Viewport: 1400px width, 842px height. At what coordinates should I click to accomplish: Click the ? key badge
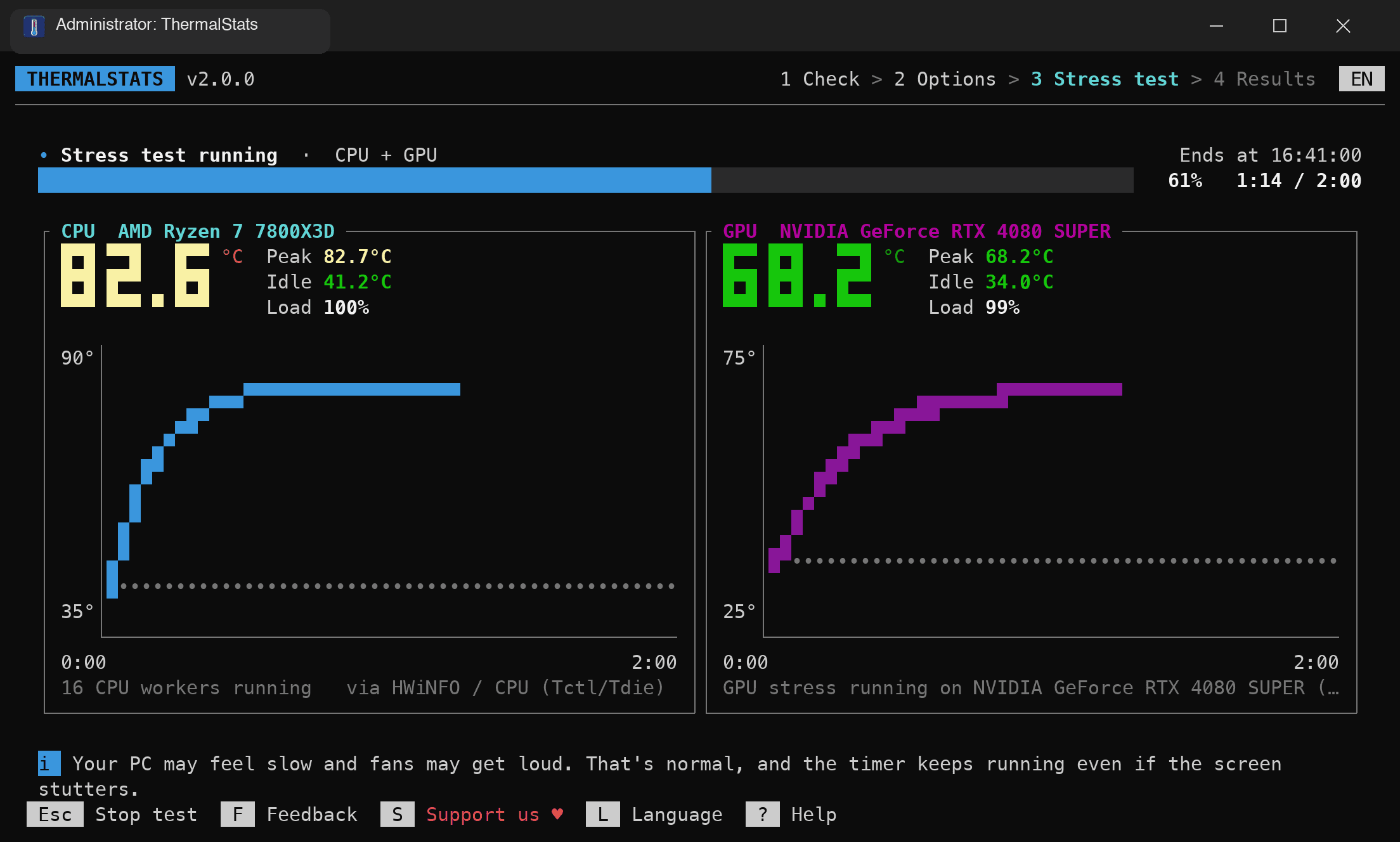763,814
